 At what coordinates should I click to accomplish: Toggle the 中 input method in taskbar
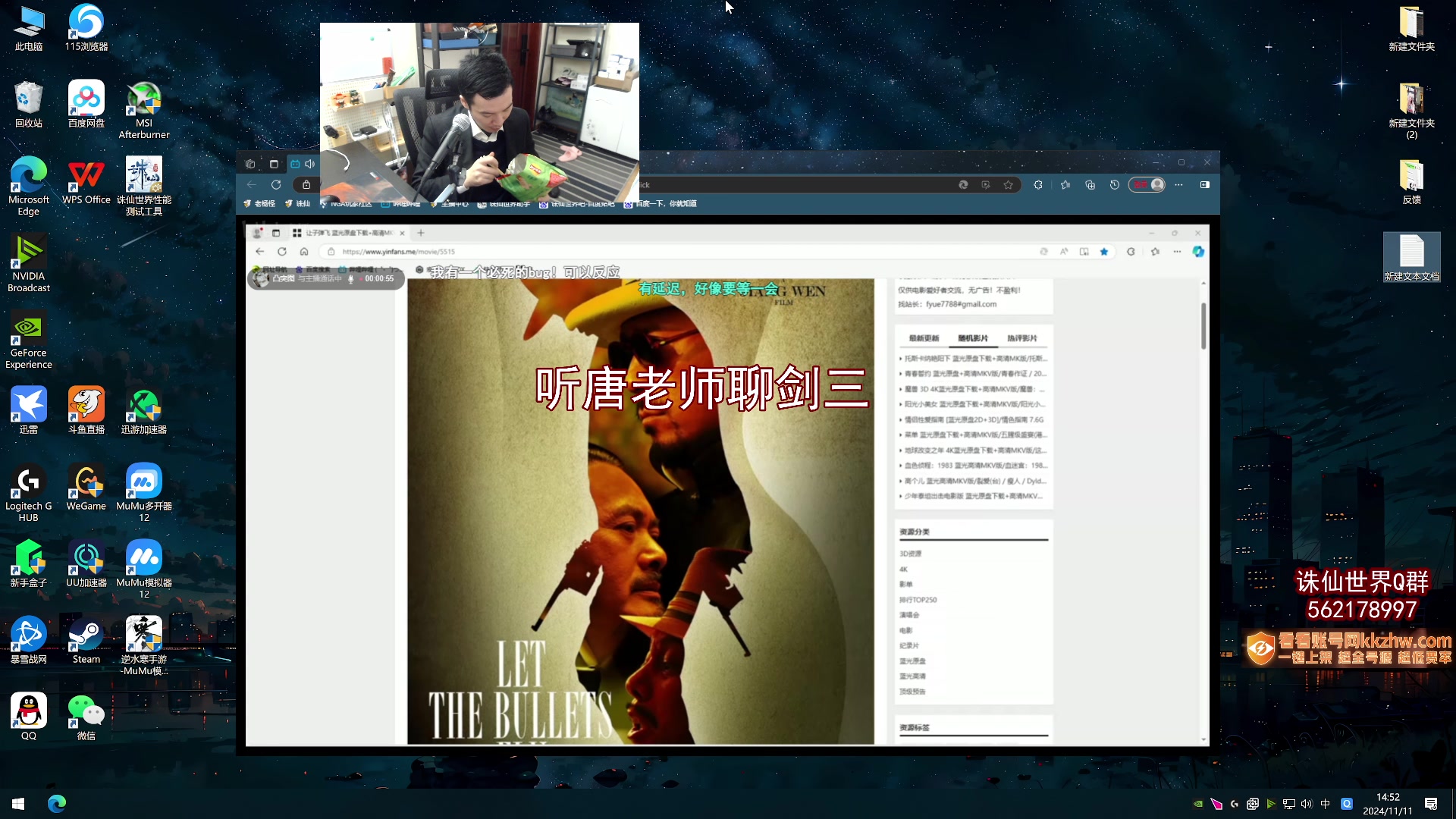pos(1326,804)
